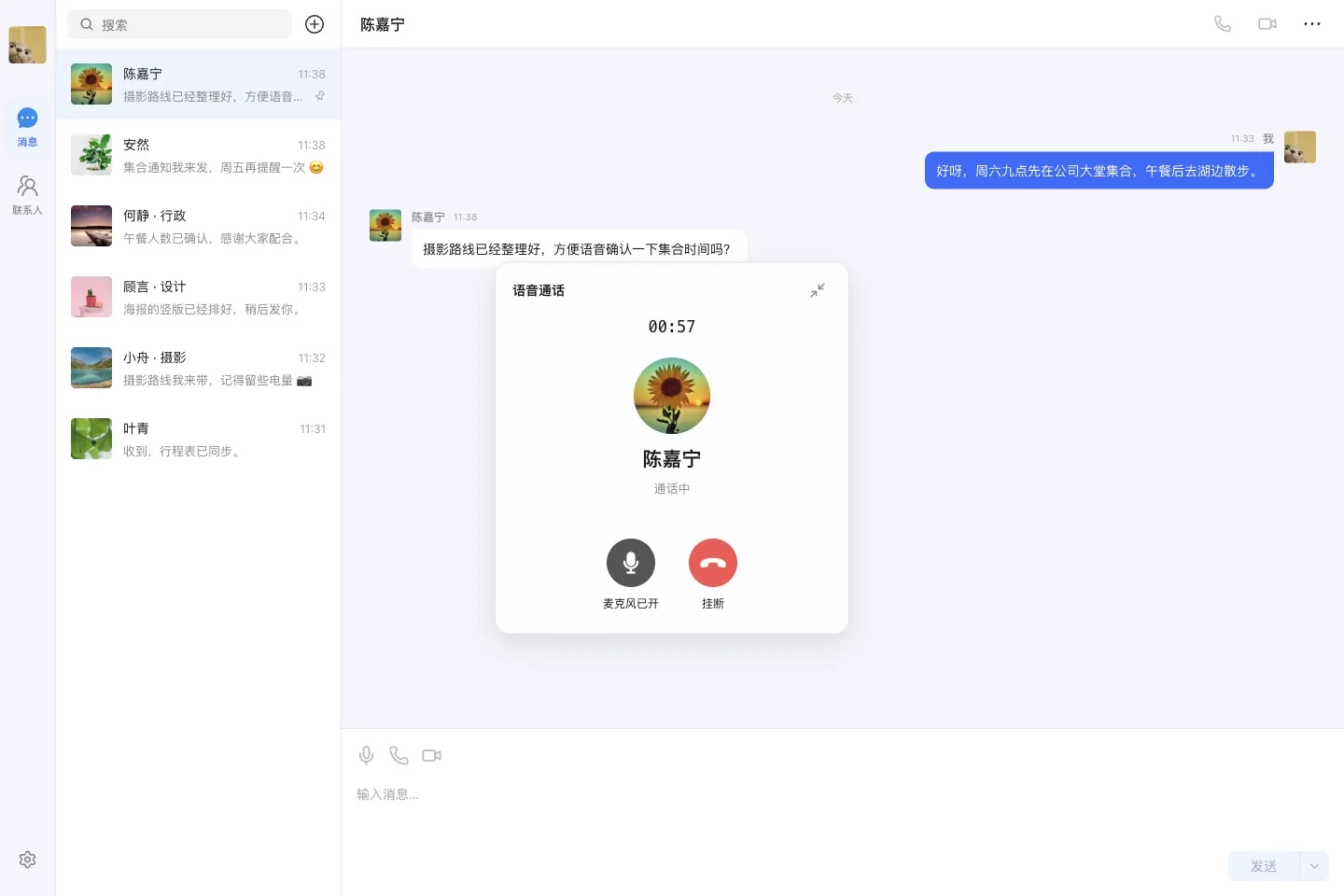1344x896 pixels.
Task: Start video call from chat header
Action: 1267,24
